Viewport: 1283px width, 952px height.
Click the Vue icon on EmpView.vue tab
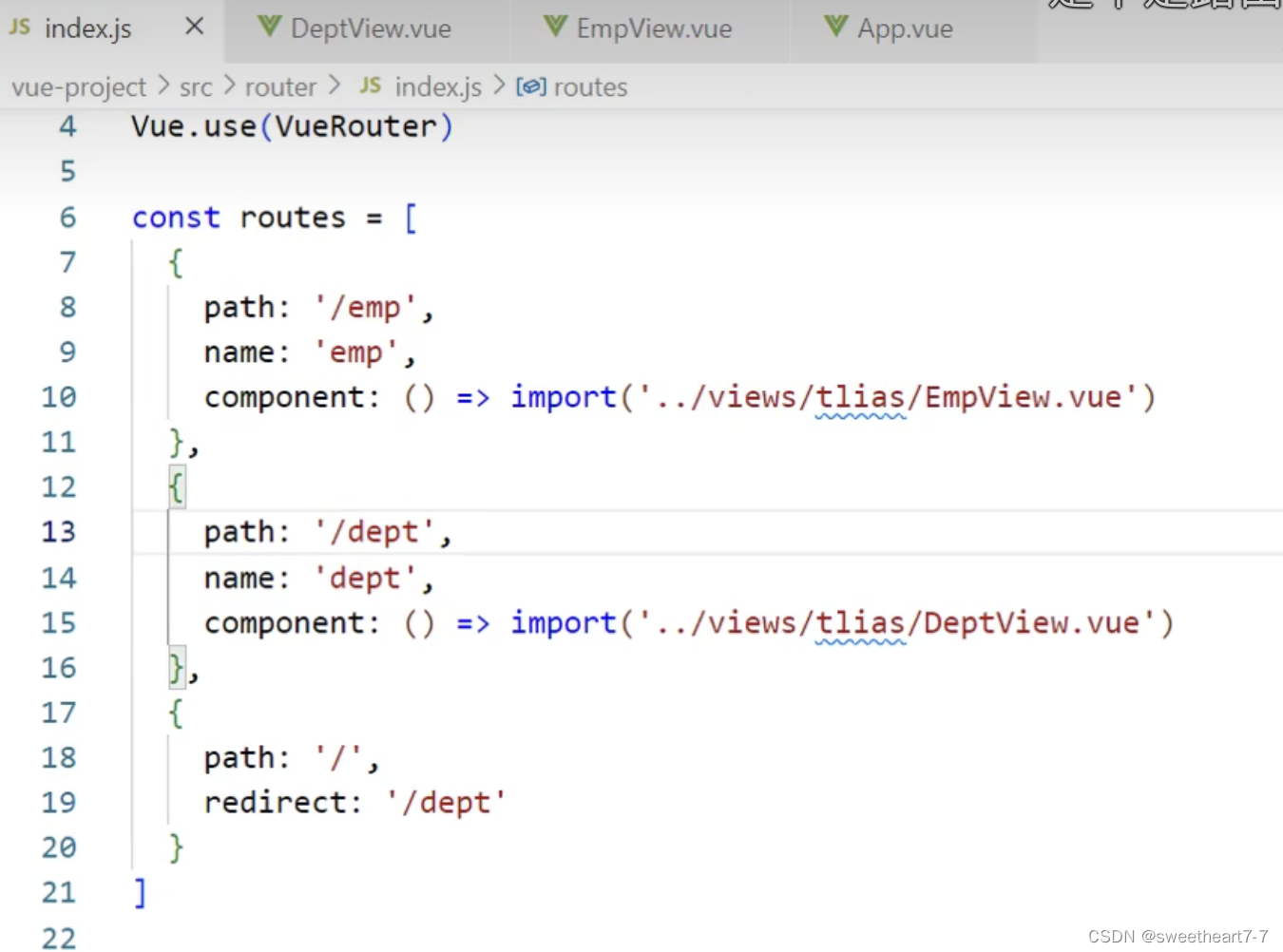pyautogui.click(x=555, y=27)
